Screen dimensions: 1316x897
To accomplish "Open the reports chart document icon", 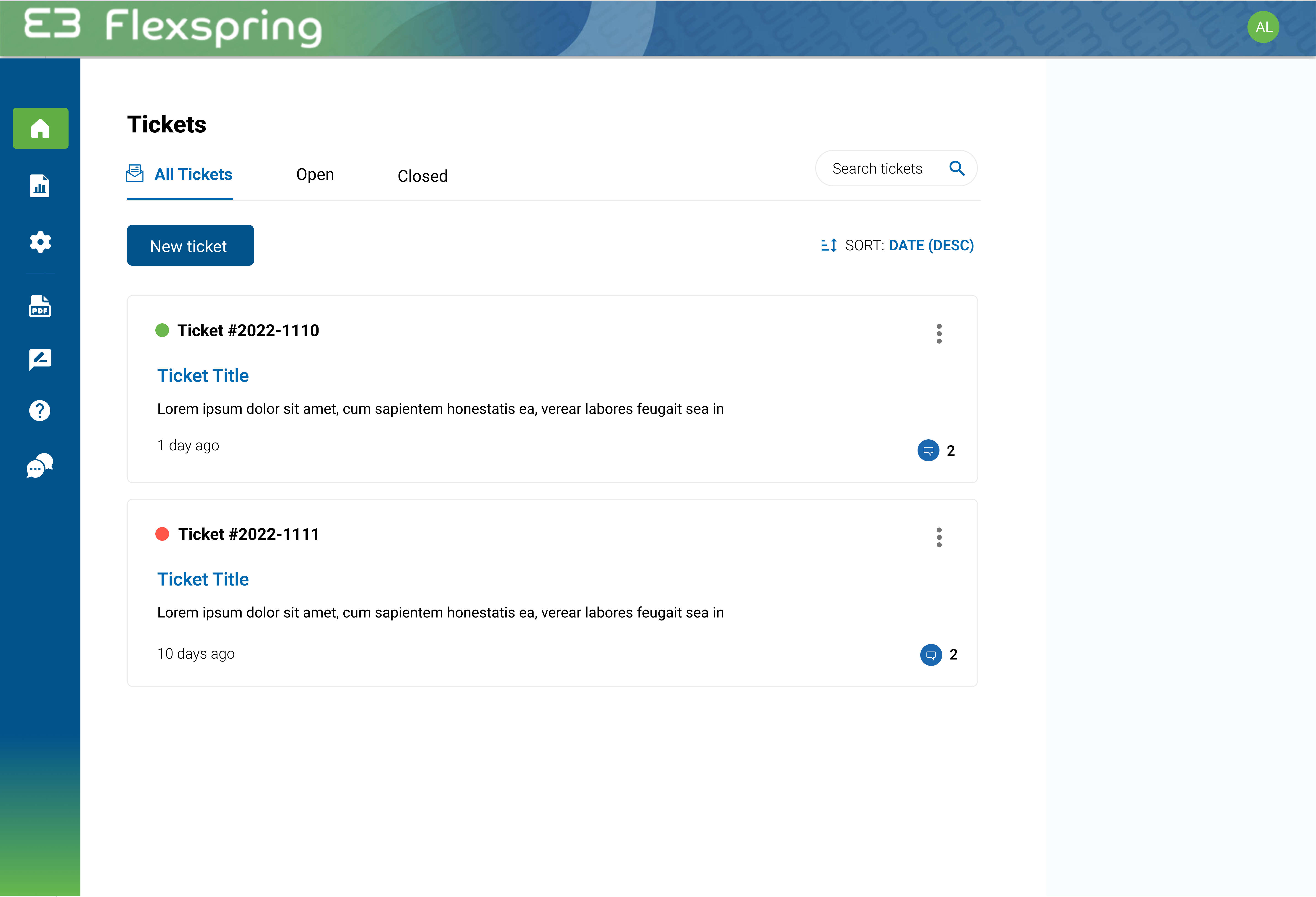I will pyautogui.click(x=40, y=186).
